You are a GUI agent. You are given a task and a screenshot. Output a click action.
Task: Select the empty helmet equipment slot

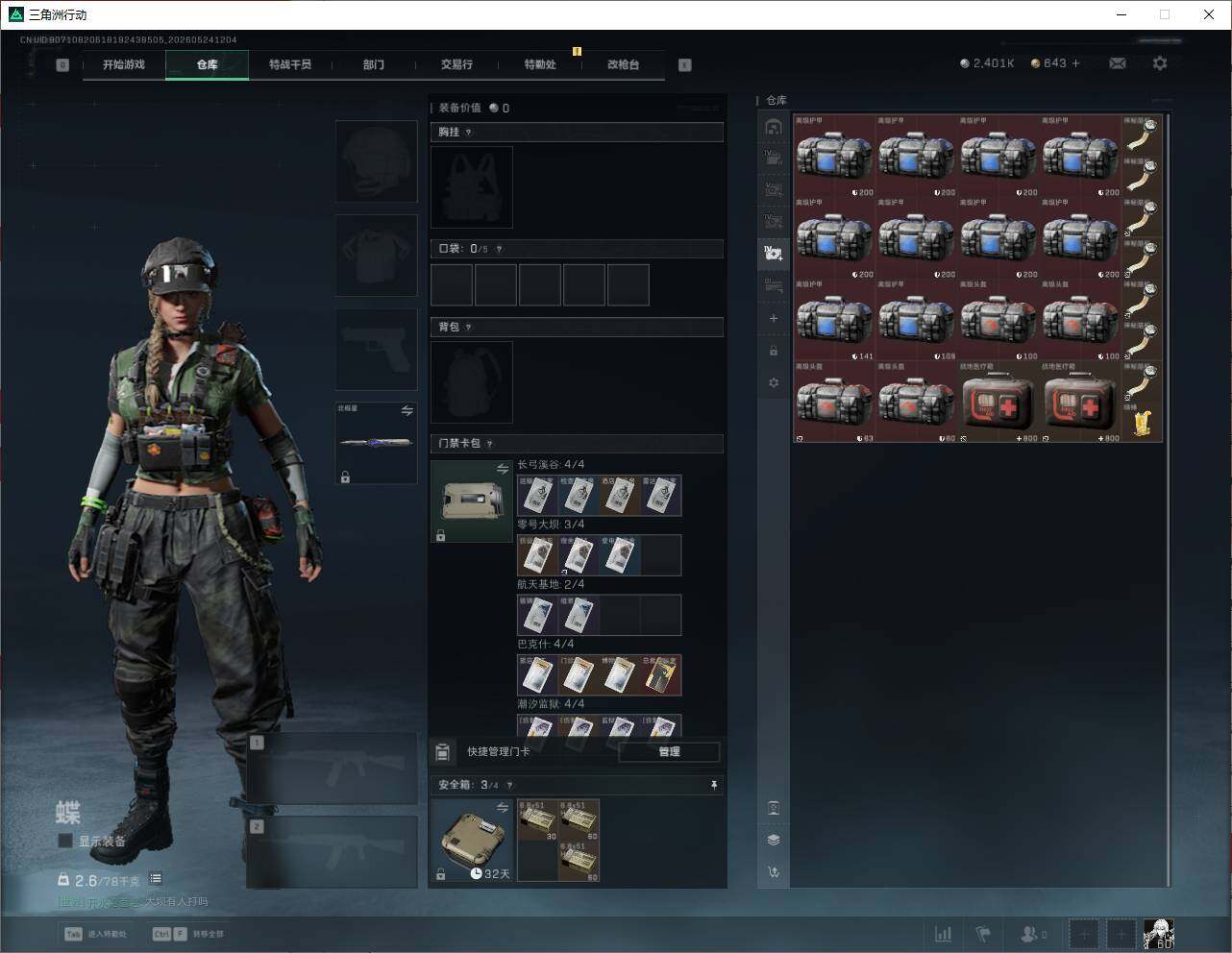(376, 160)
